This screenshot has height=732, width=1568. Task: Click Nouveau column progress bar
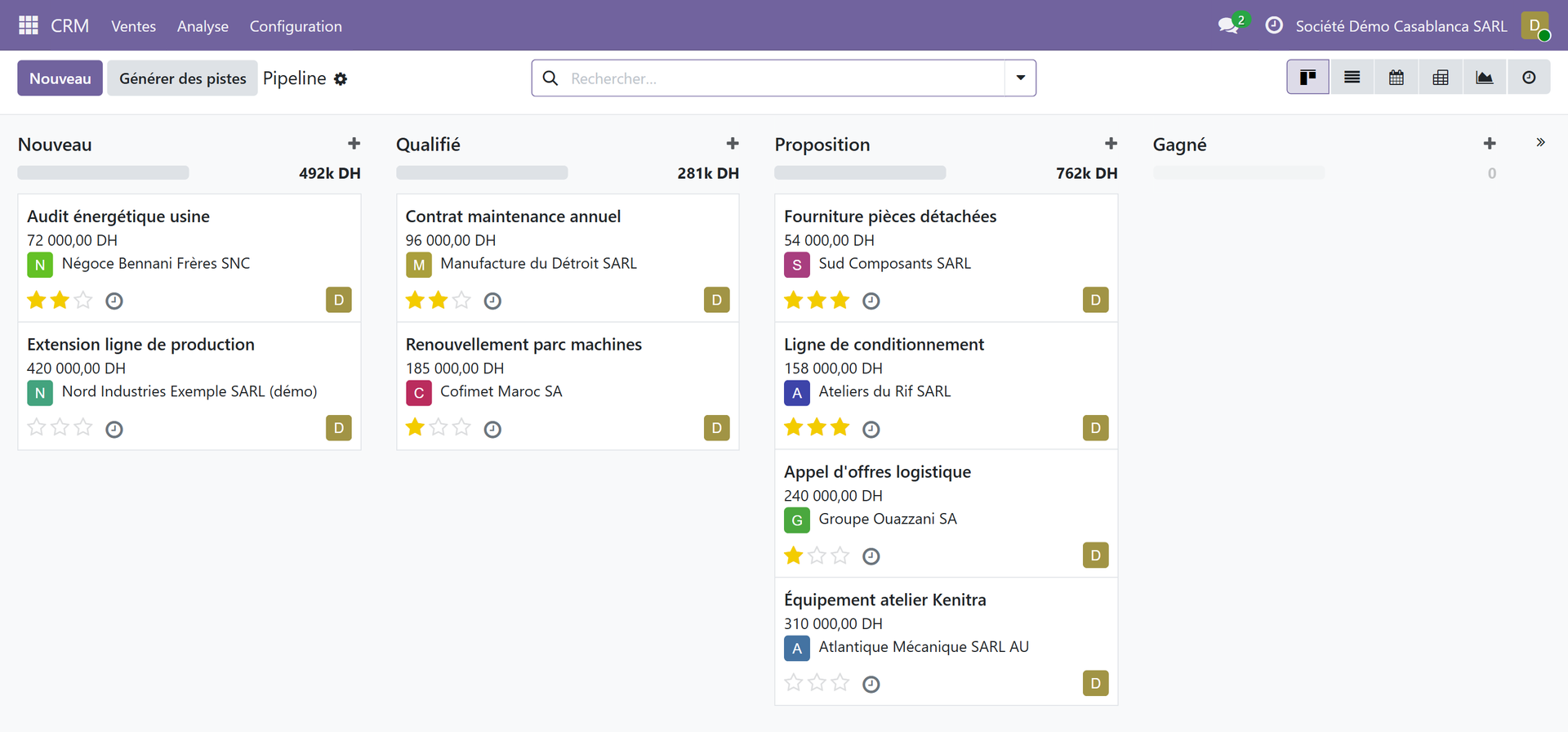tap(104, 173)
